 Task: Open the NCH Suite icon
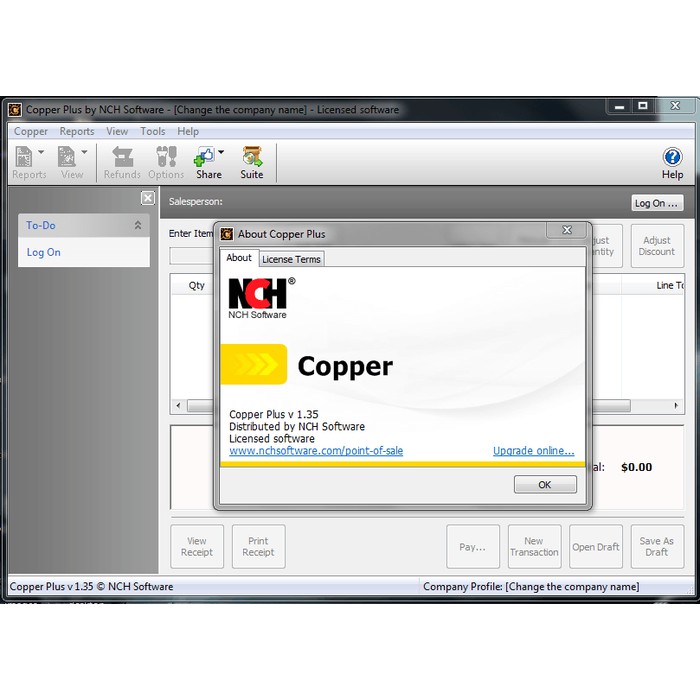coord(252,157)
